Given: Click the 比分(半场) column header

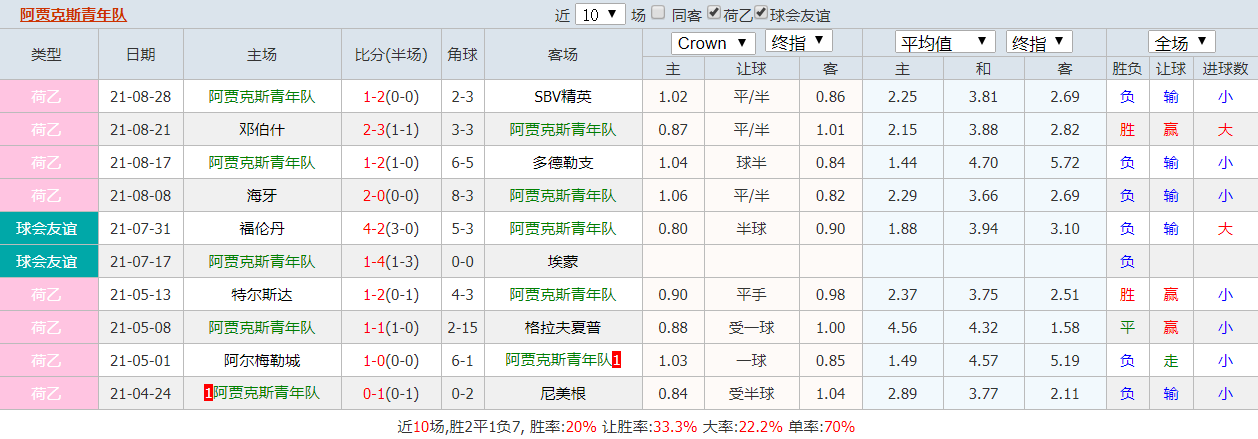Looking at the screenshot, I should point(391,55).
